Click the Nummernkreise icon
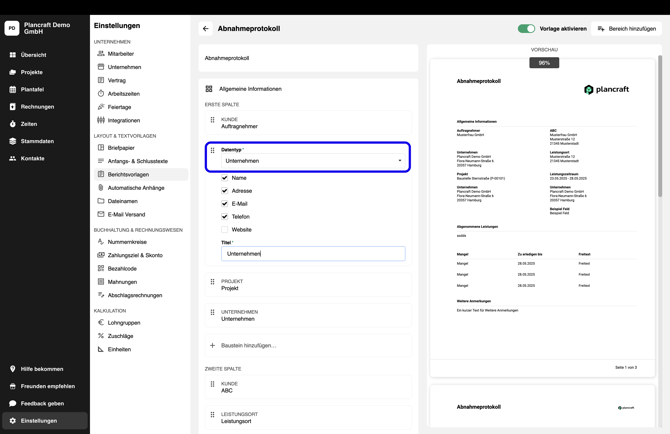Viewport: 670px width, 434px height. (x=101, y=242)
